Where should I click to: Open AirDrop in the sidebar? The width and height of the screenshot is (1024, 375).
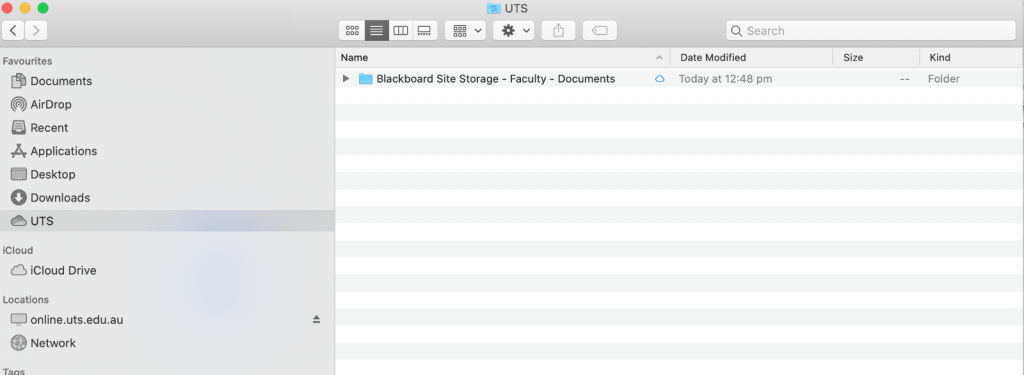tap(168, 105)
